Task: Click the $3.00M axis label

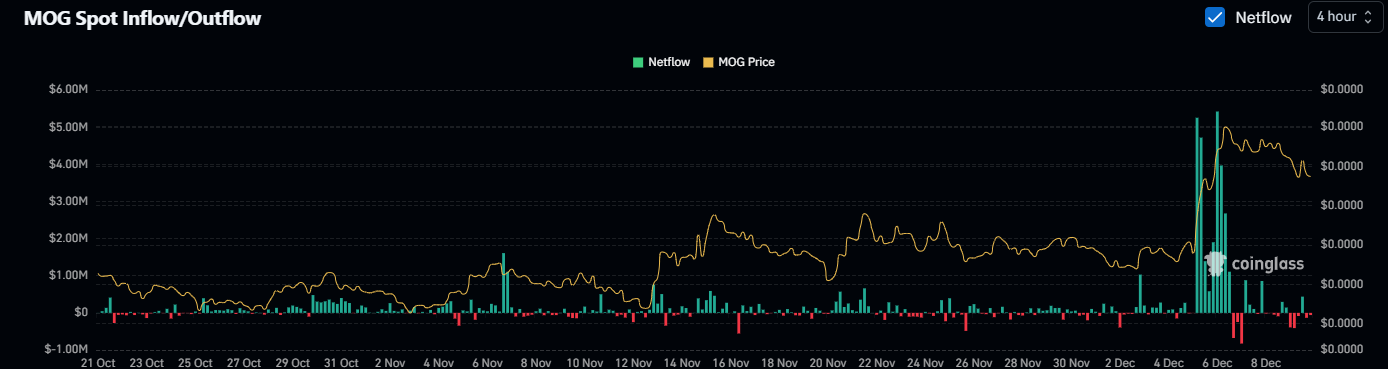Action: tap(69, 201)
